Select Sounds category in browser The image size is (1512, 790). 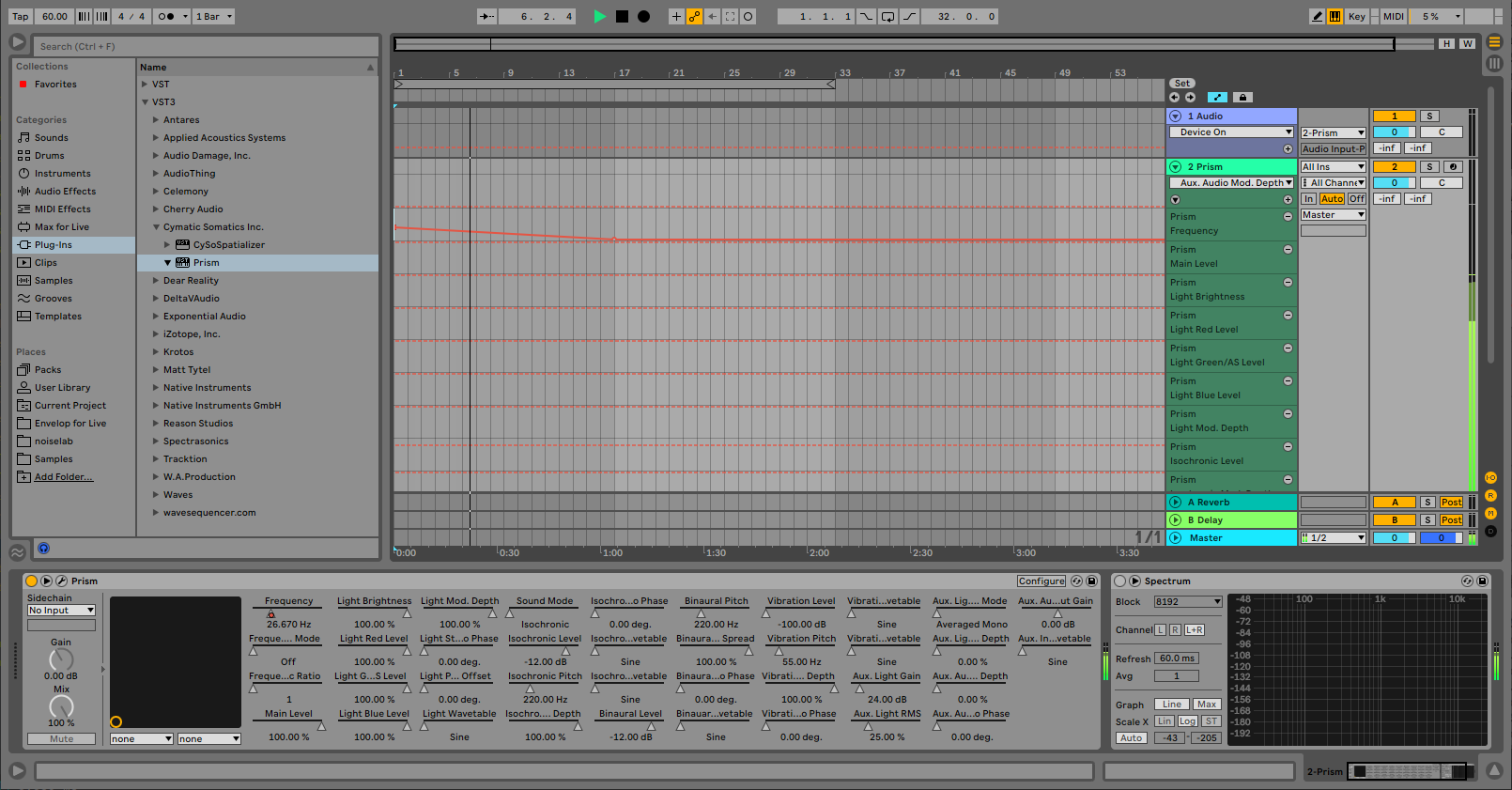point(52,138)
